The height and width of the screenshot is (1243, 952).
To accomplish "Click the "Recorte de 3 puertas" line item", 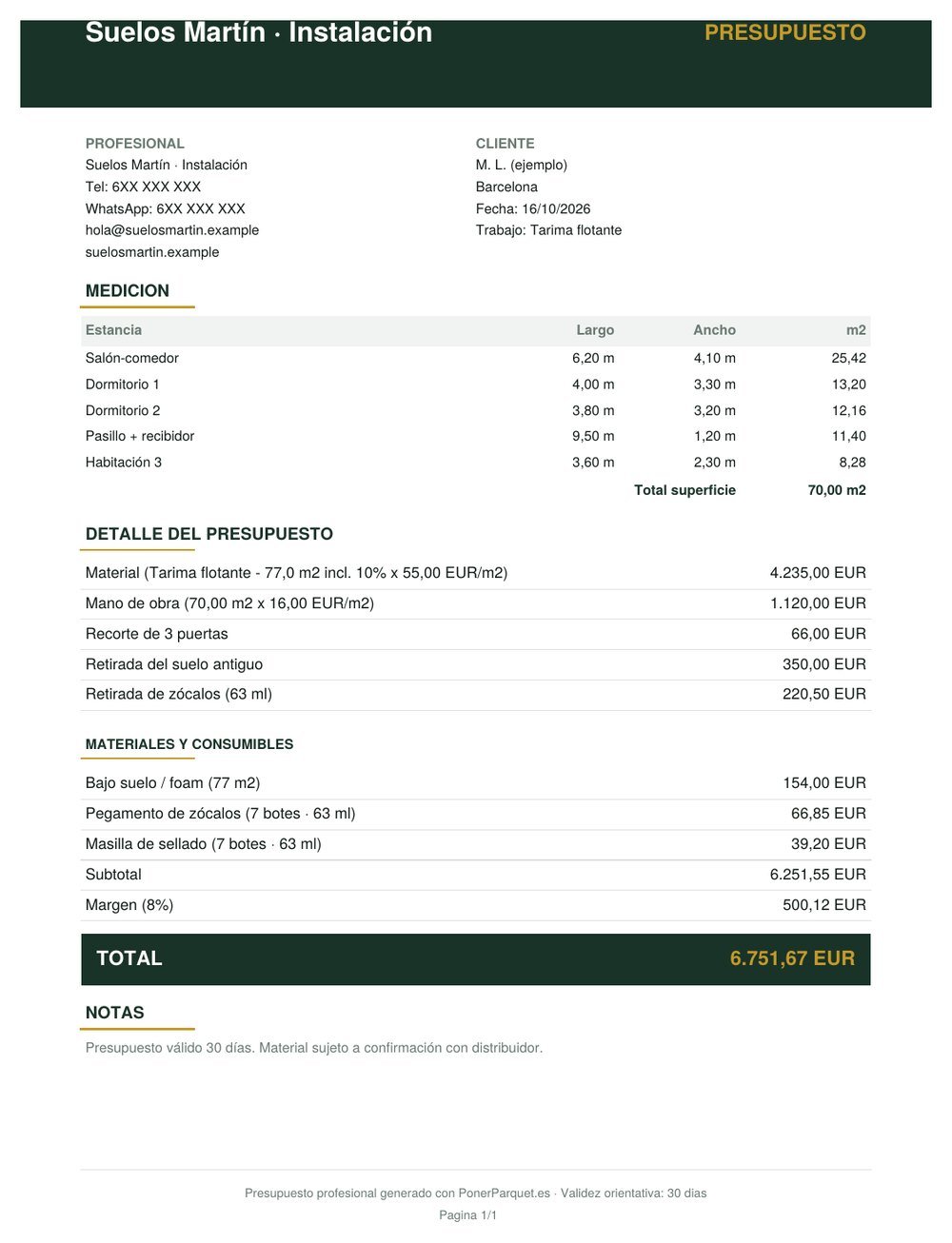I will (157, 634).
